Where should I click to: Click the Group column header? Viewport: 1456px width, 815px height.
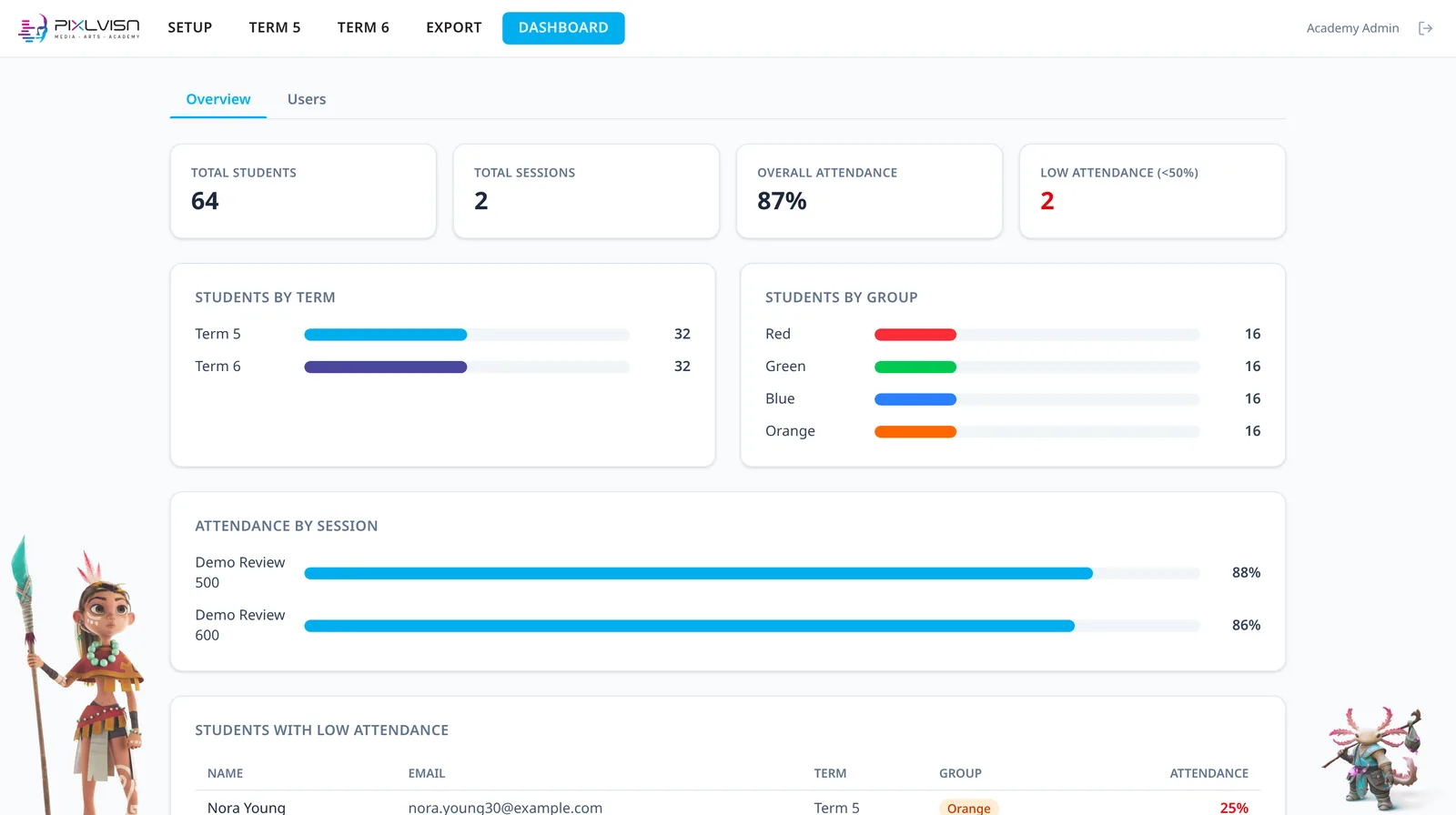click(x=960, y=773)
